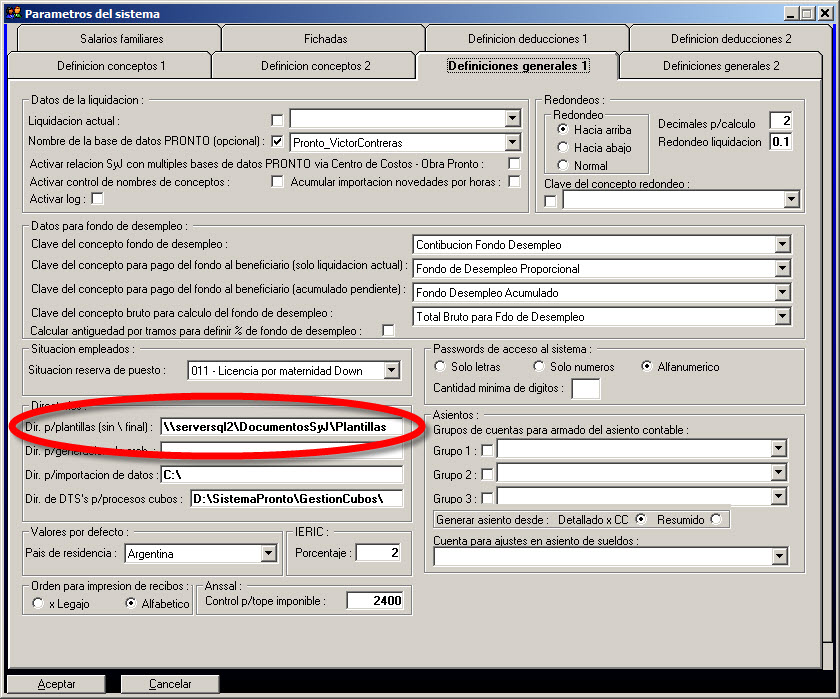Select x Legajo print order
Image resolution: width=840 pixels, height=699 pixels.
pos(38,603)
